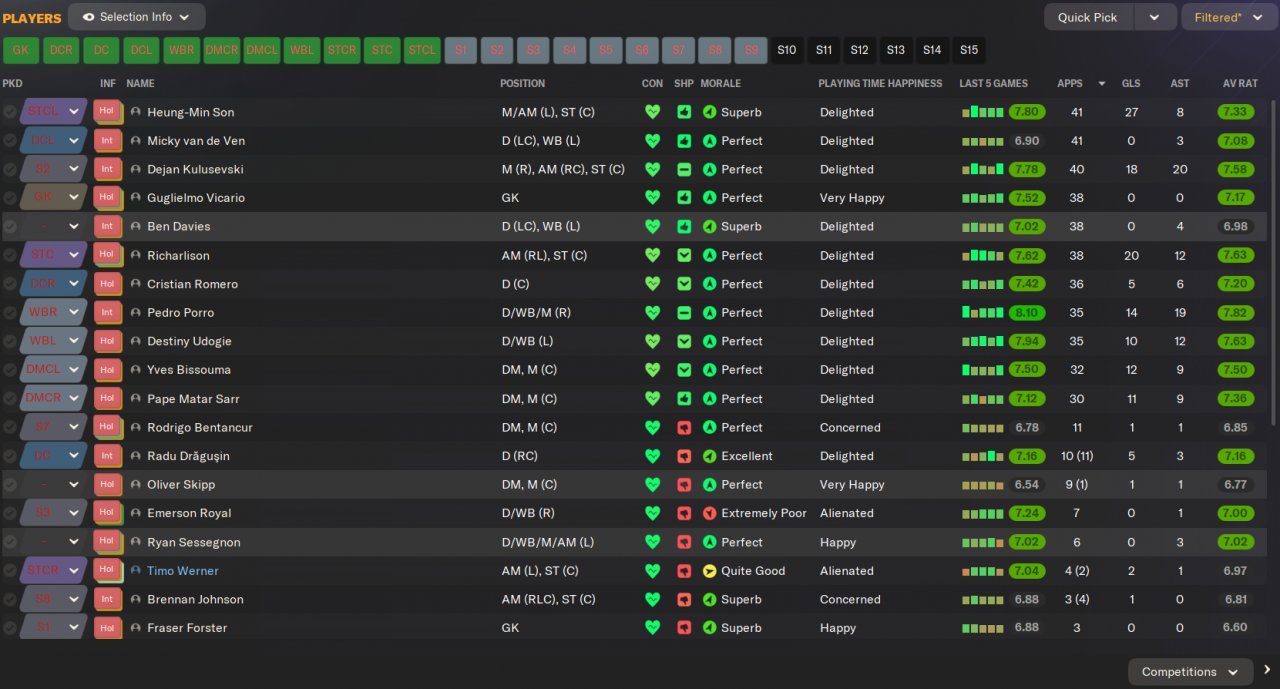The image size is (1280, 689).
Task: Tick the picked circle for Cristian Romero
Action: pos(9,284)
